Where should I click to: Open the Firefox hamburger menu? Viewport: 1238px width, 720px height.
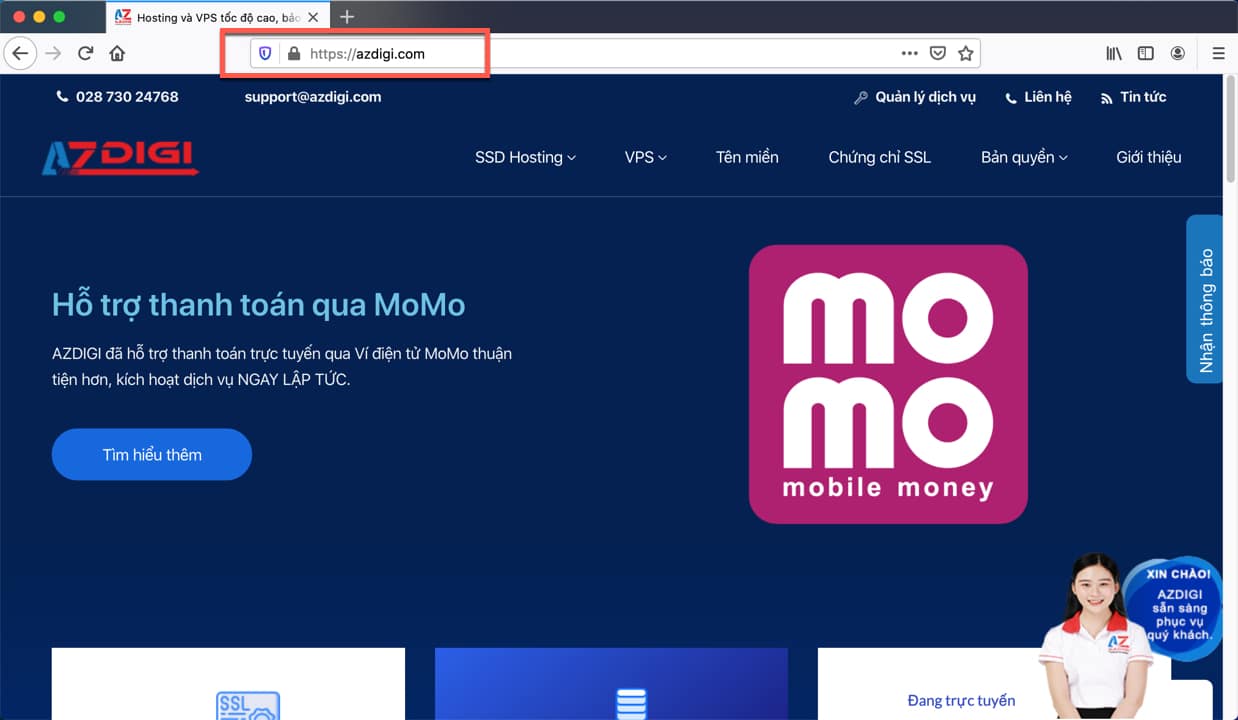(x=1218, y=54)
